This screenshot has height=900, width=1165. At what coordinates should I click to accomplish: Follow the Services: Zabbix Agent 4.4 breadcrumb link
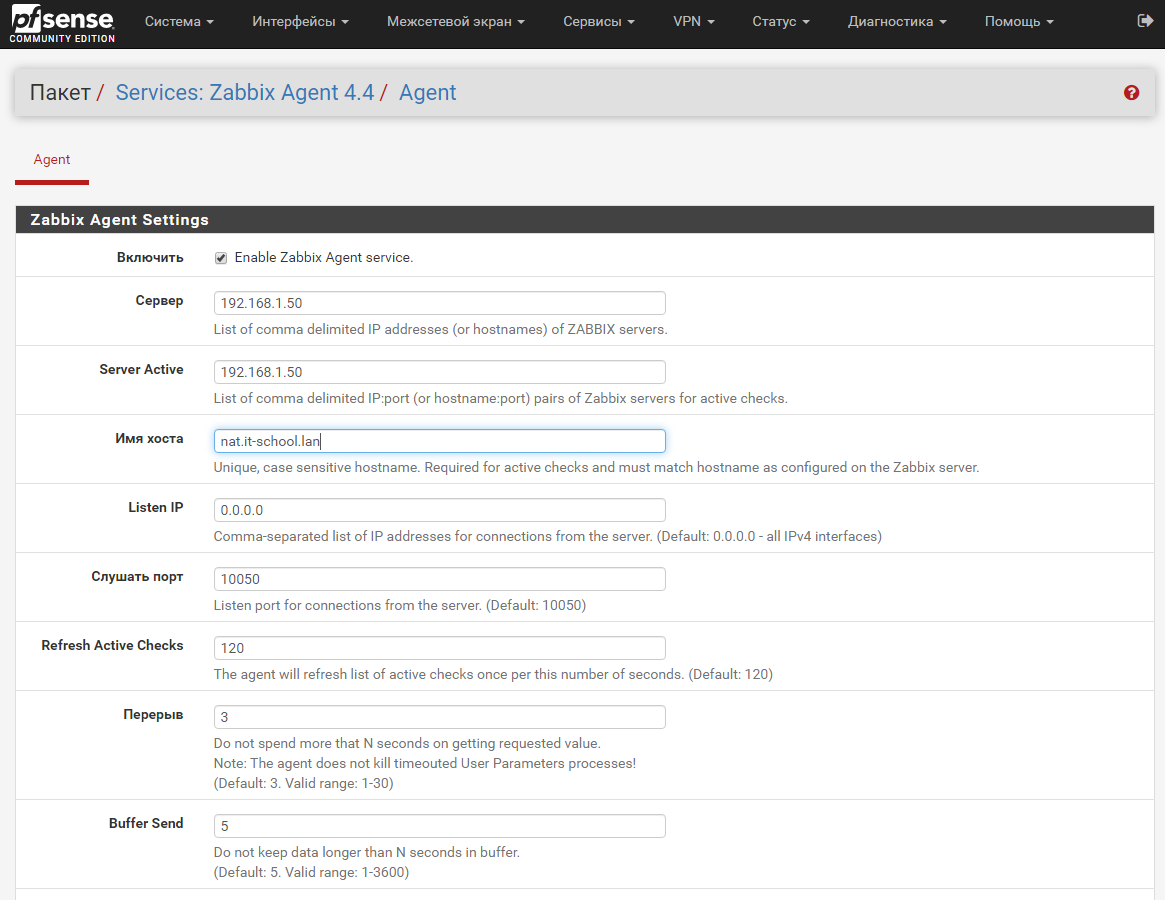244,92
